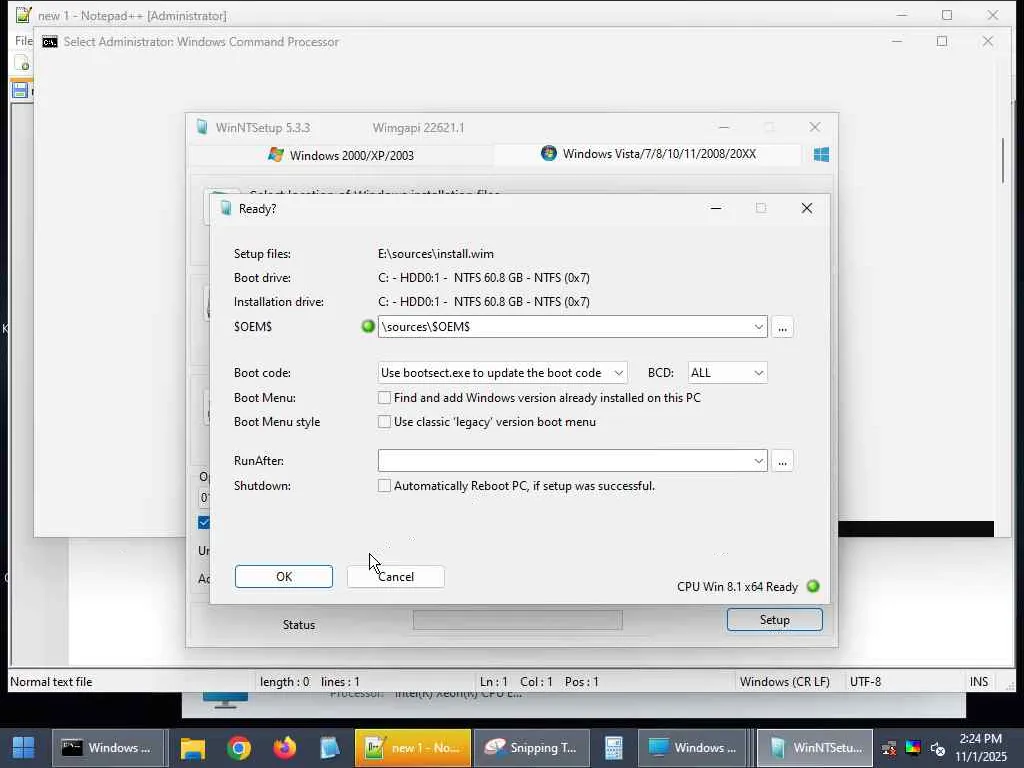The image size is (1024, 768).
Task: Click the Ready dialog title icon
Action: (226, 208)
